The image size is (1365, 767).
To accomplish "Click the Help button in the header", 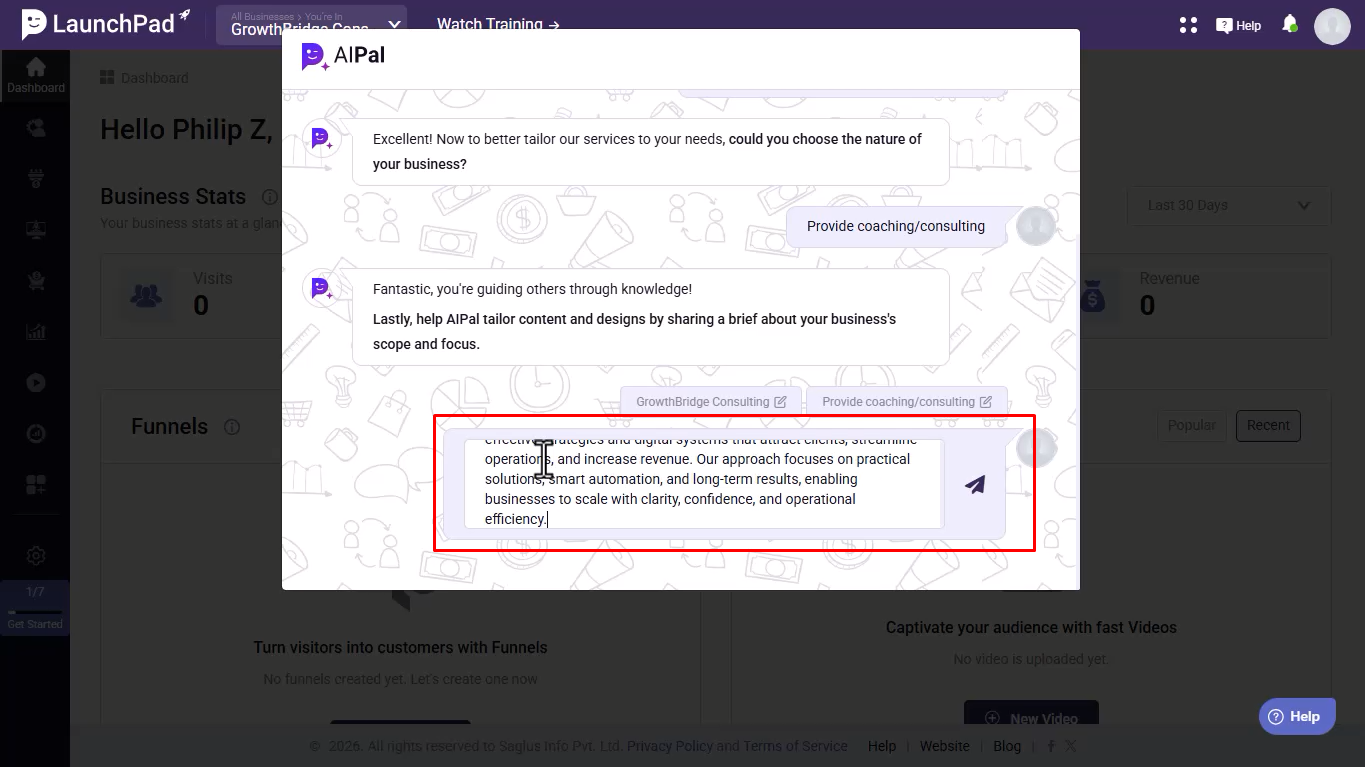I will pyautogui.click(x=1238, y=25).
